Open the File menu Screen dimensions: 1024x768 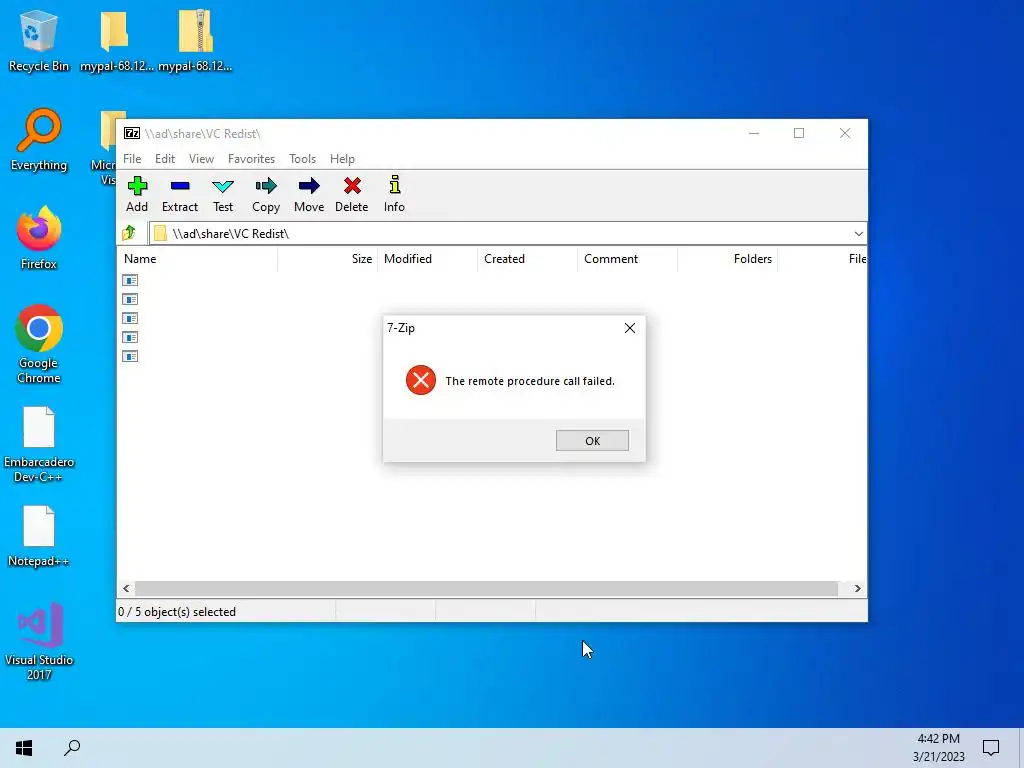click(132, 159)
